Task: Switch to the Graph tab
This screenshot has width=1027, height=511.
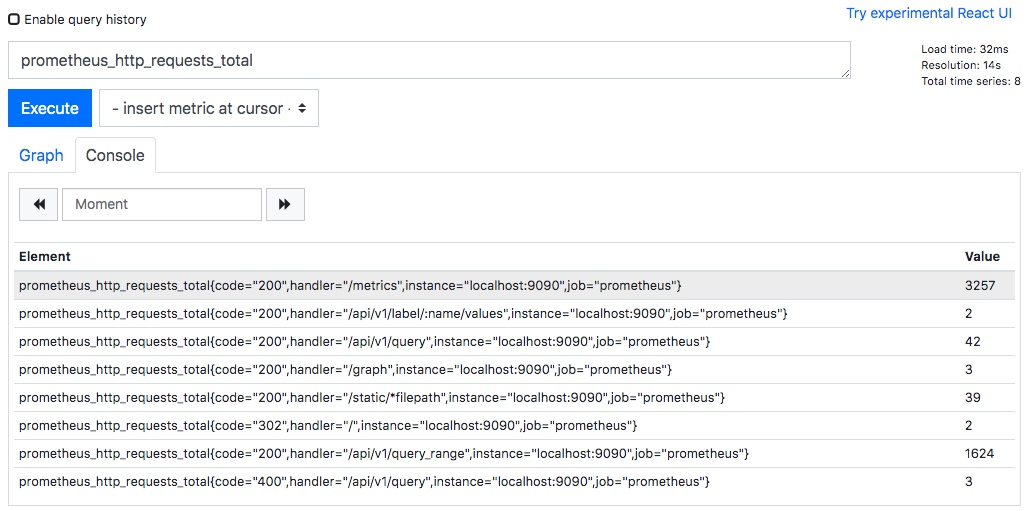Action: 41,155
